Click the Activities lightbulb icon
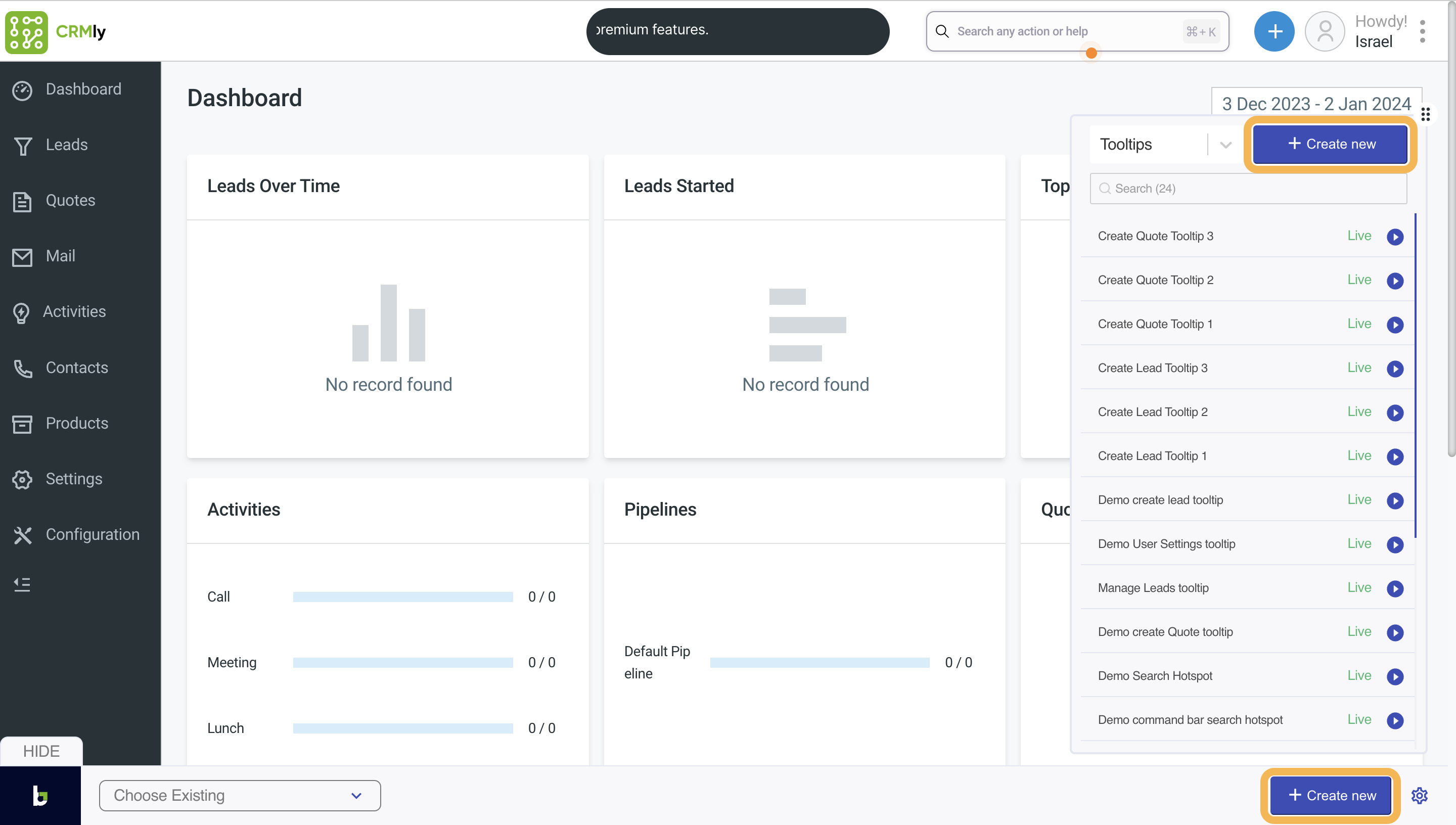Viewport: 1456px width, 825px height. click(22, 313)
